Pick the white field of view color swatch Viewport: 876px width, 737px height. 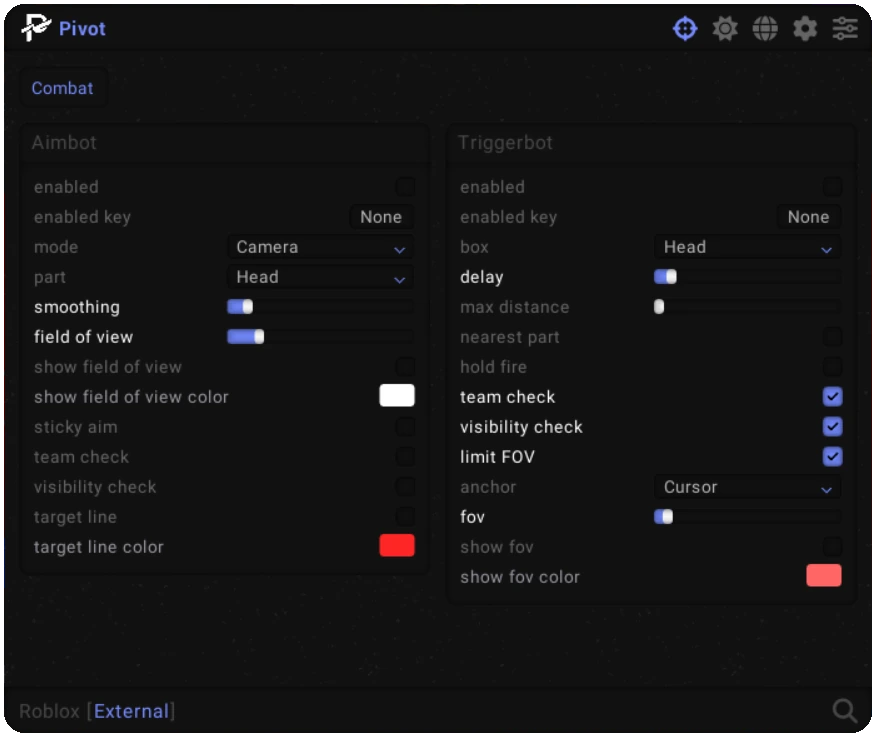click(397, 396)
